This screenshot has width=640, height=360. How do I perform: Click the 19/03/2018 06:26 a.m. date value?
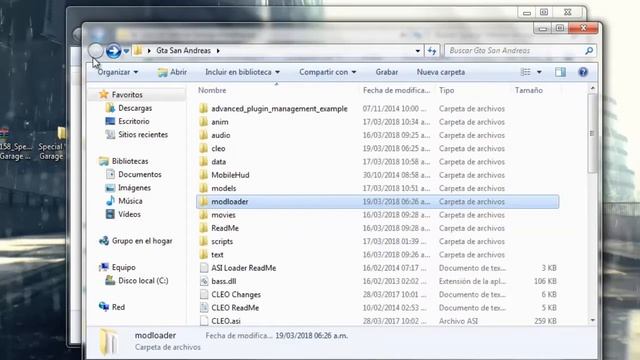[x=312, y=336]
